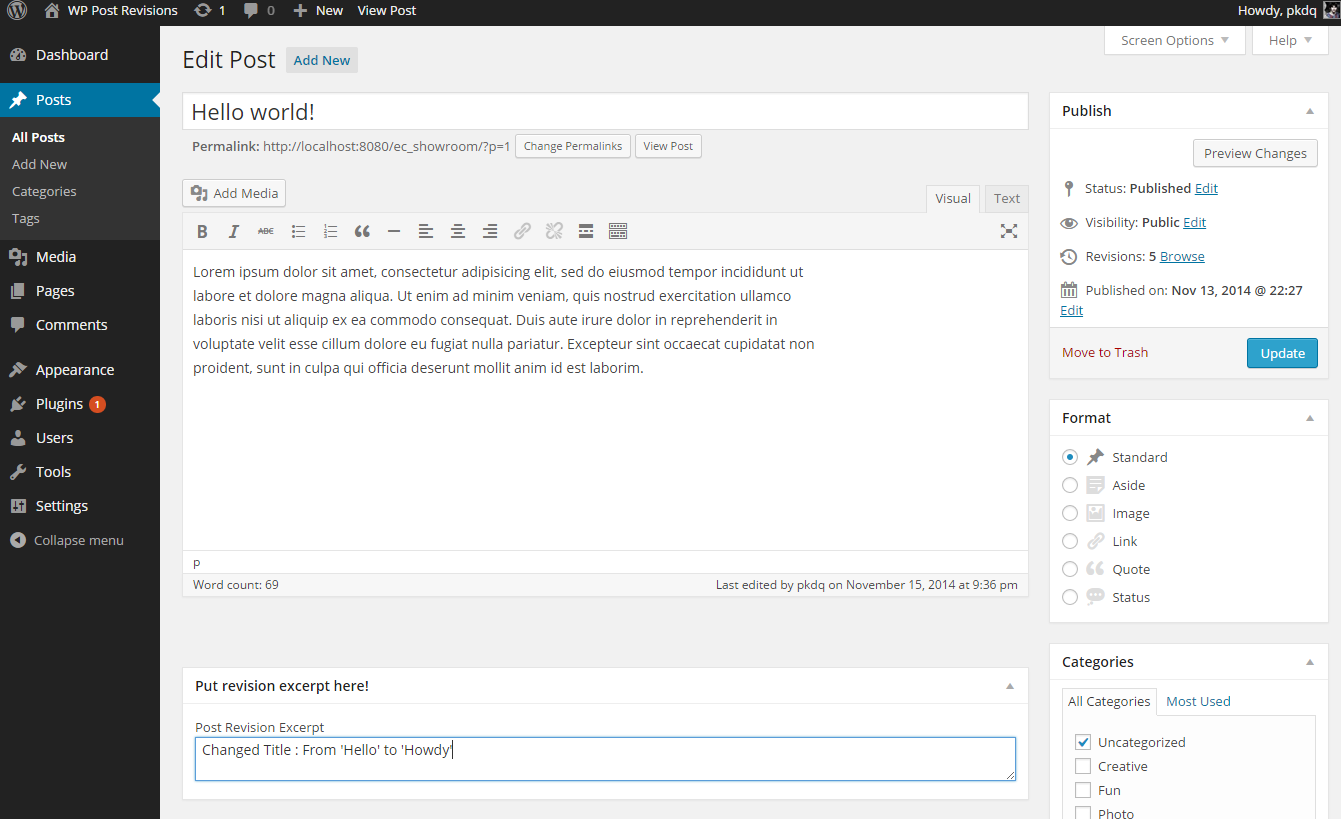Toggle bold formatting in editor toolbar
Viewport: 1341px width, 819px height.
click(x=202, y=231)
